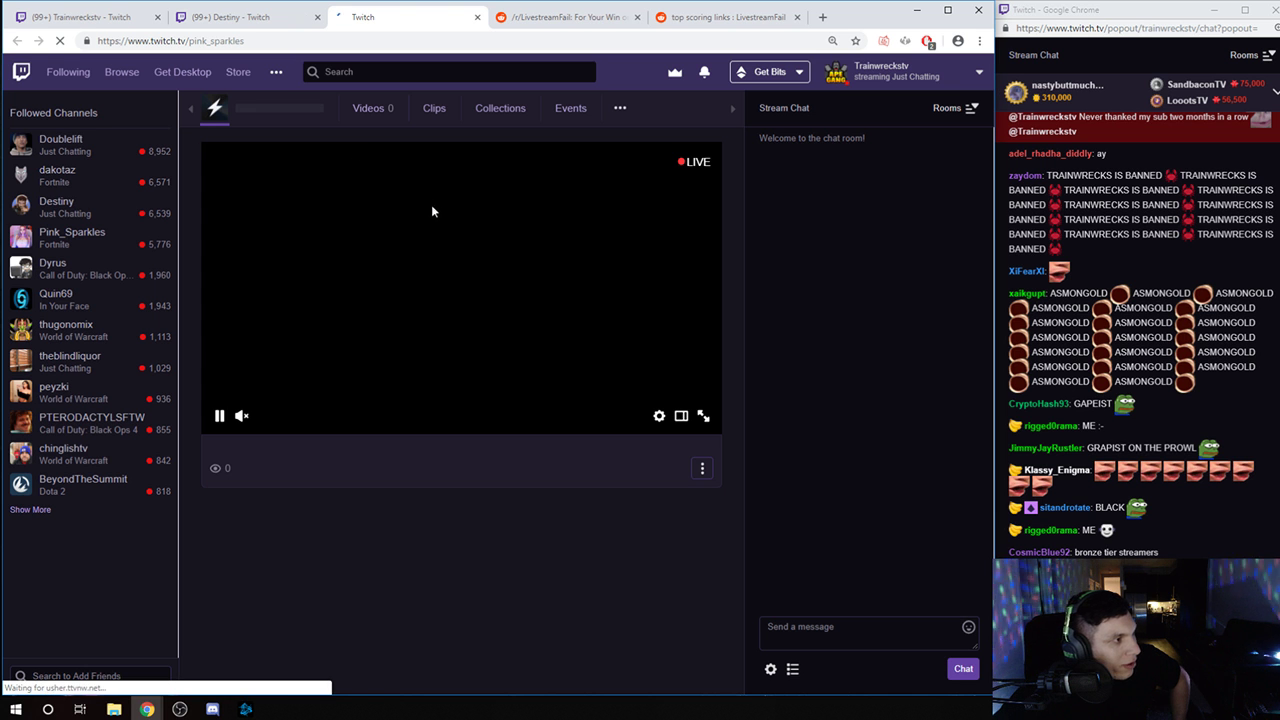Viewport: 1280px width, 720px height.
Task: Focus the Search to Add Friends field
Action: [89, 676]
